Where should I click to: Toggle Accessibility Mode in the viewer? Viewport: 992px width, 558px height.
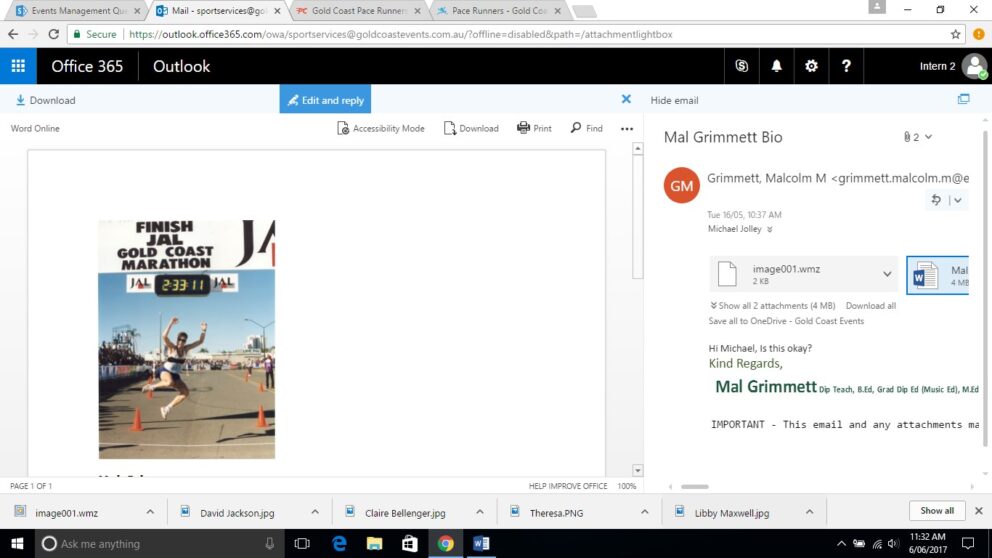coord(381,128)
